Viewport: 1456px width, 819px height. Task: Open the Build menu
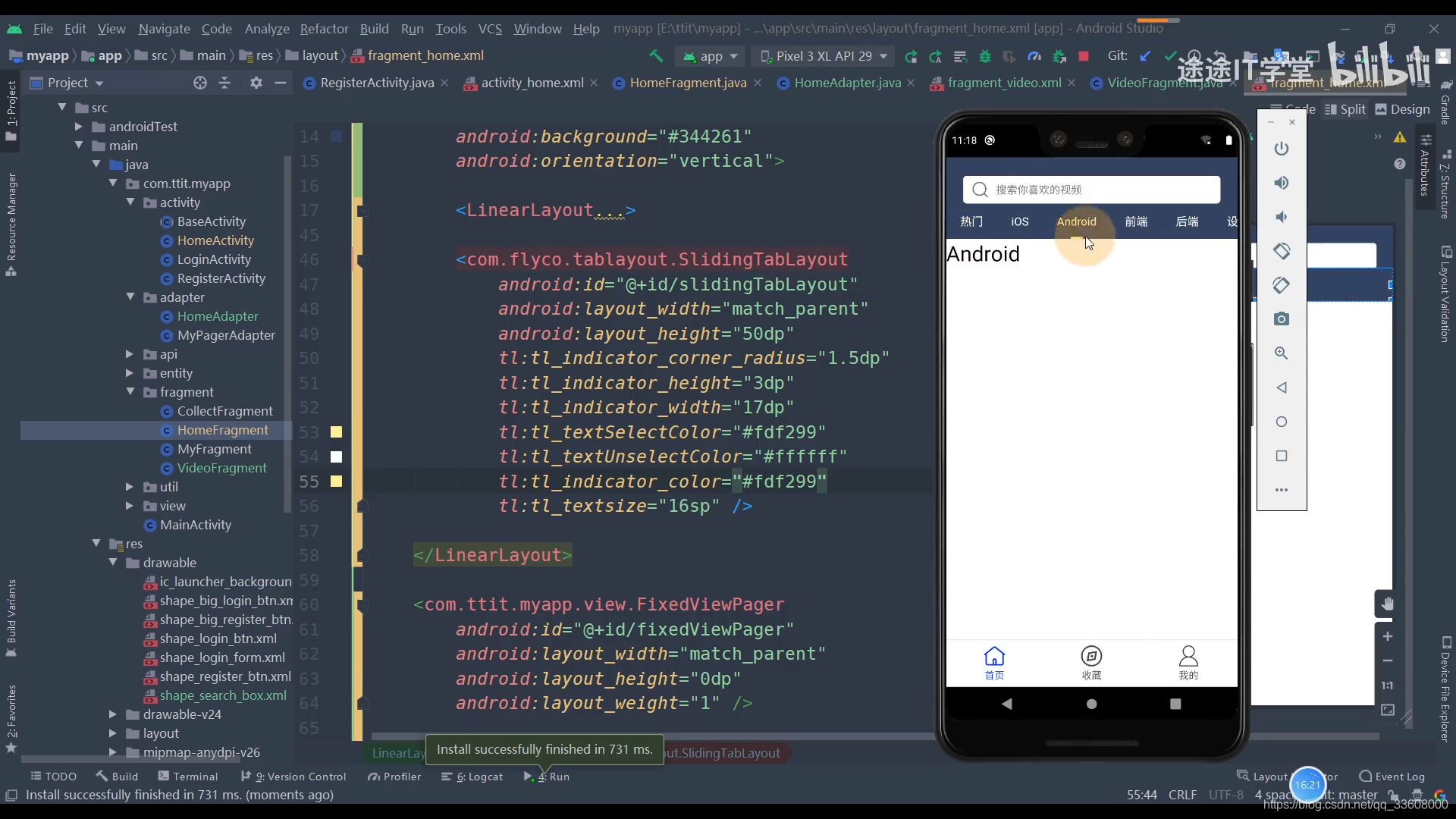(374, 29)
